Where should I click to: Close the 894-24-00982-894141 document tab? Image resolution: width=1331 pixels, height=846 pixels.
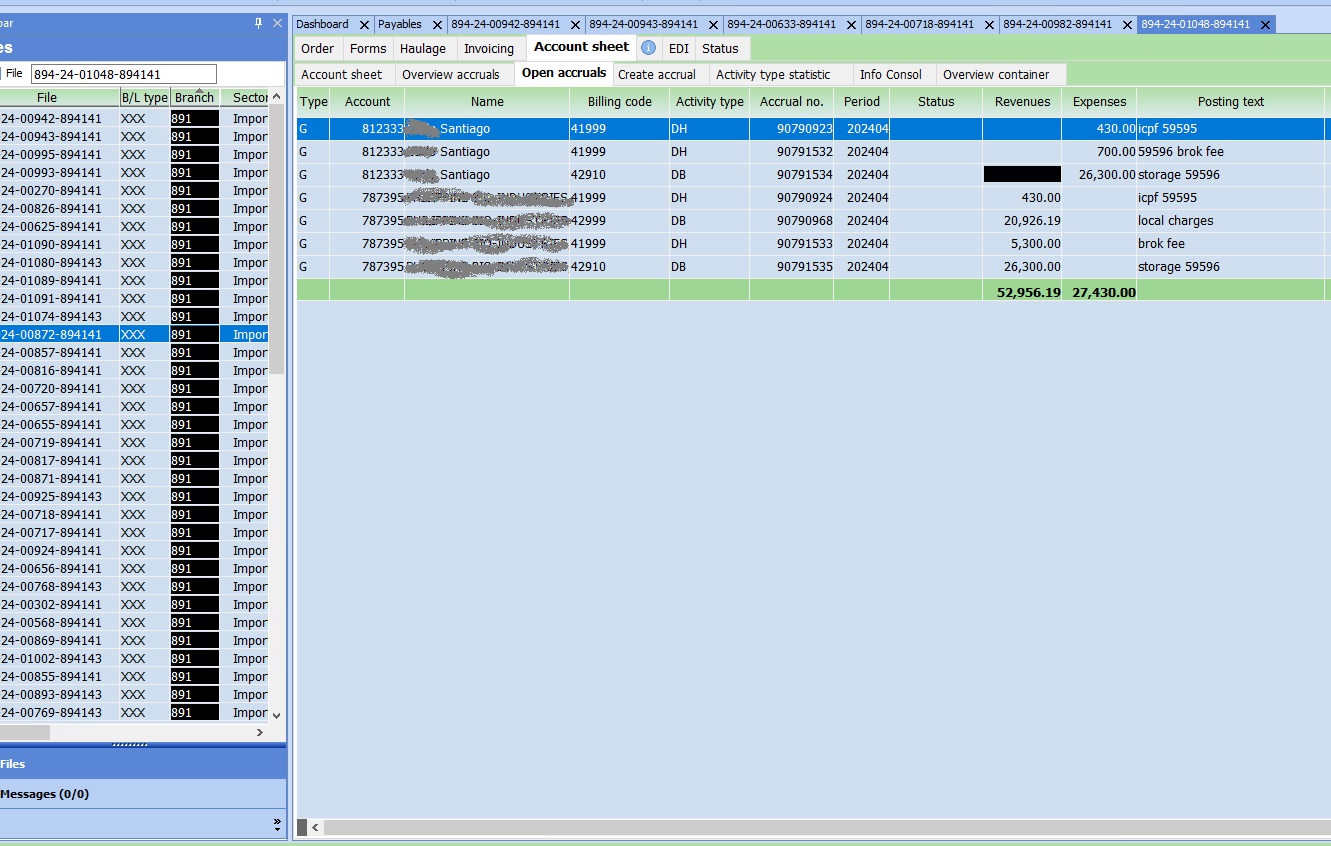coord(1128,25)
